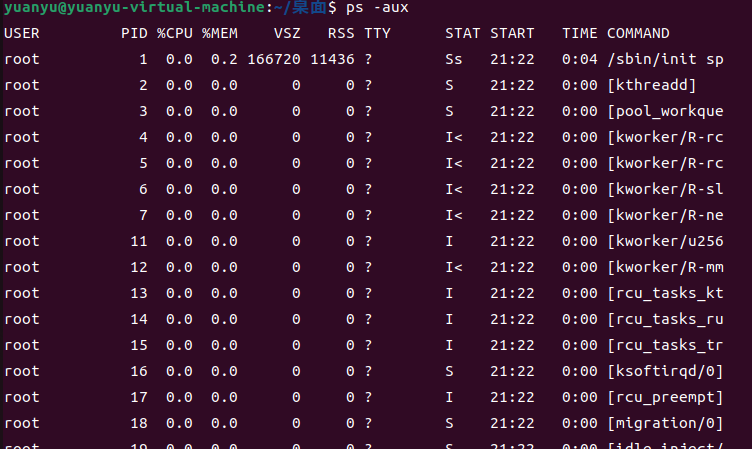Viewport: 752px width, 449px height.
Task: Click the STAT column header
Action: pos(462,34)
